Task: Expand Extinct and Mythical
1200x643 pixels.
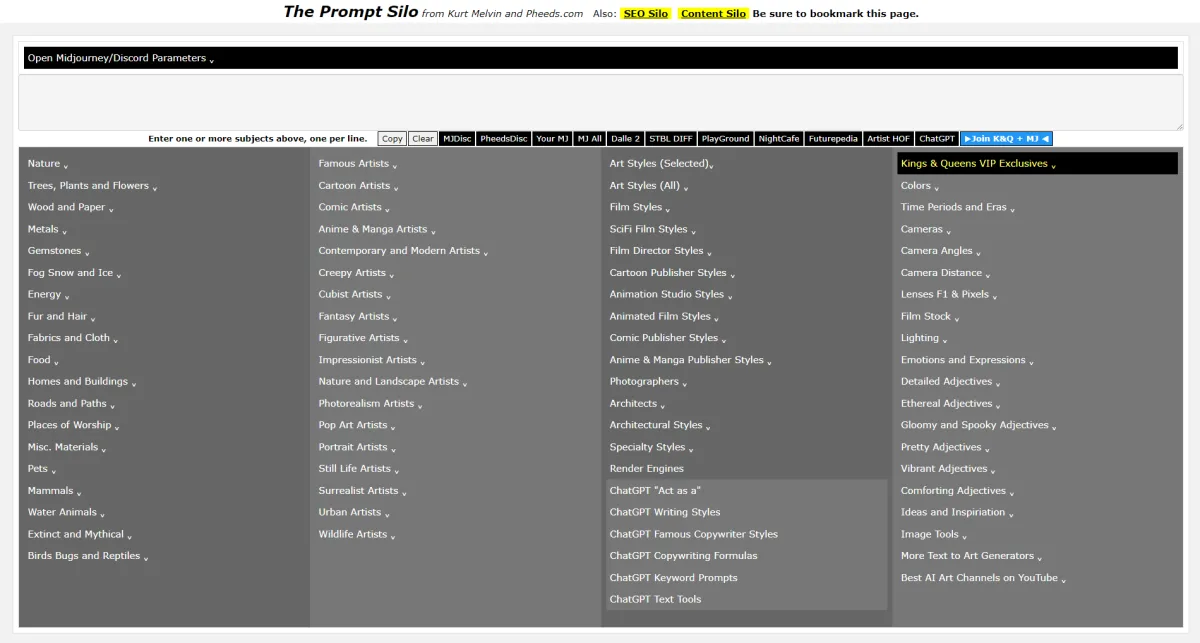Action: tap(79, 535)
